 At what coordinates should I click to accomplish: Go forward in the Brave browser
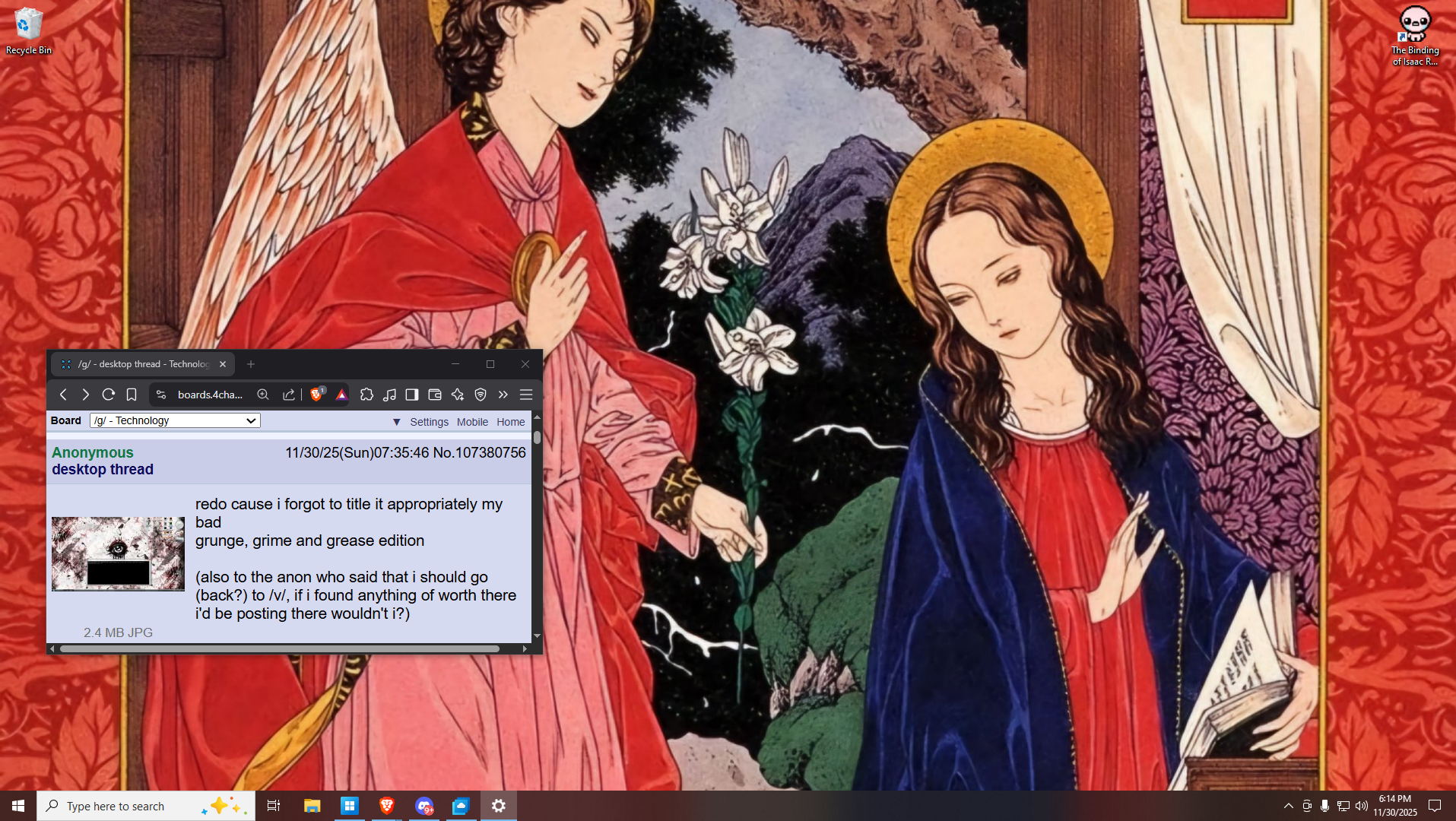point(85,395)
